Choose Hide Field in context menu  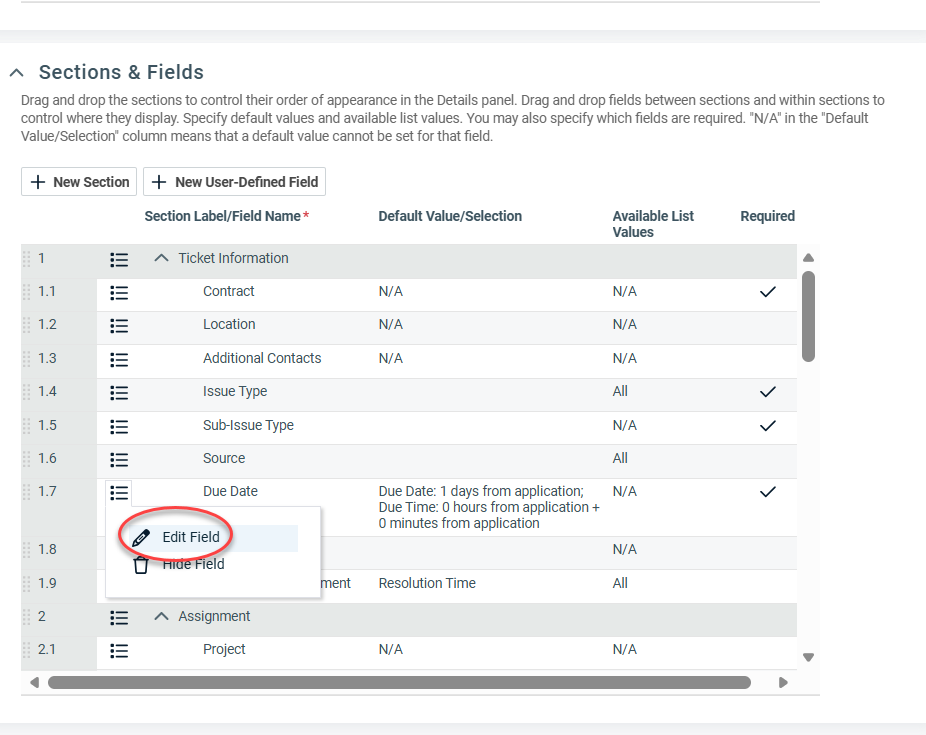192,565
